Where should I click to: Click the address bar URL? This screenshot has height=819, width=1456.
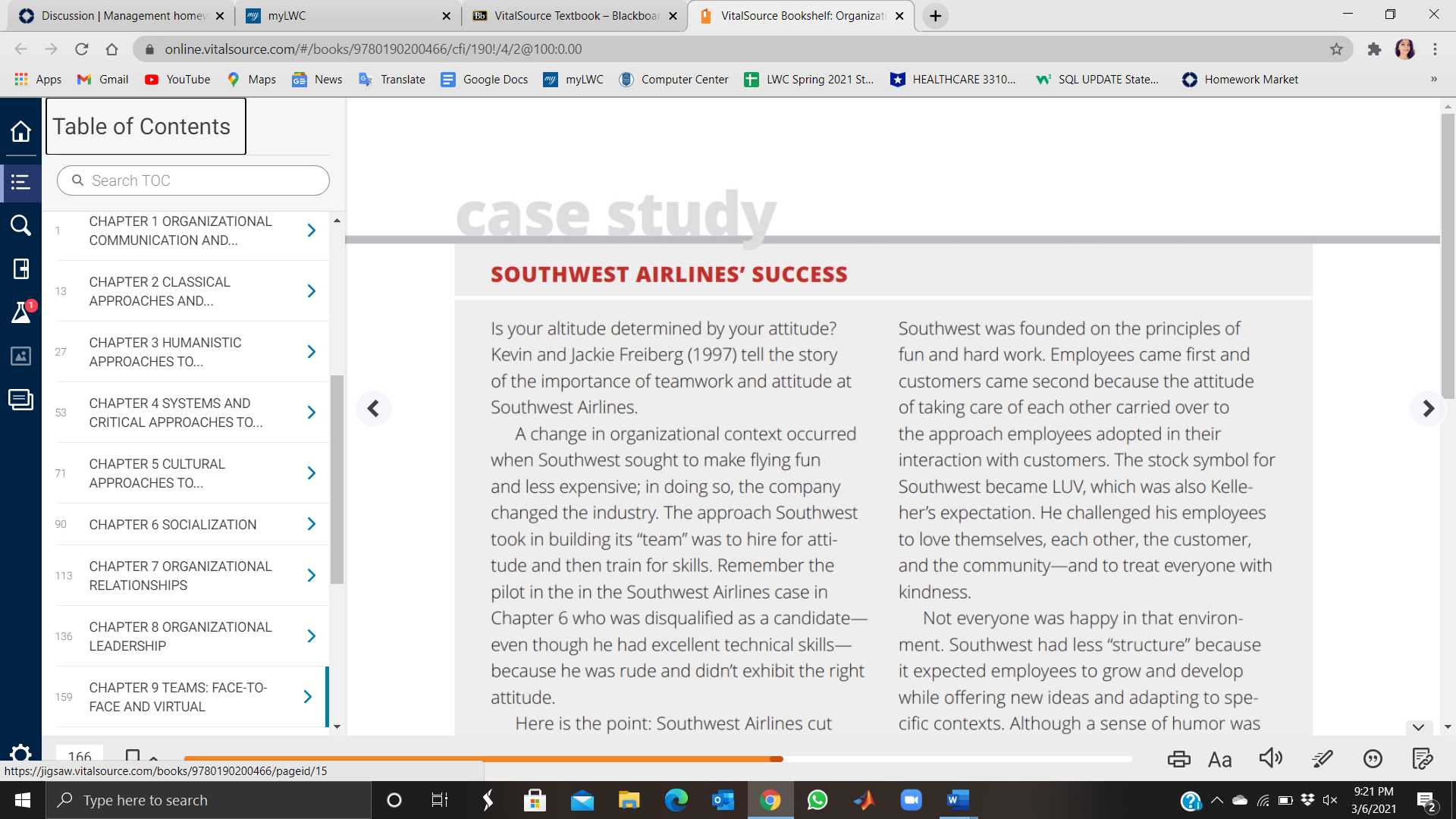tap(373, 49)
